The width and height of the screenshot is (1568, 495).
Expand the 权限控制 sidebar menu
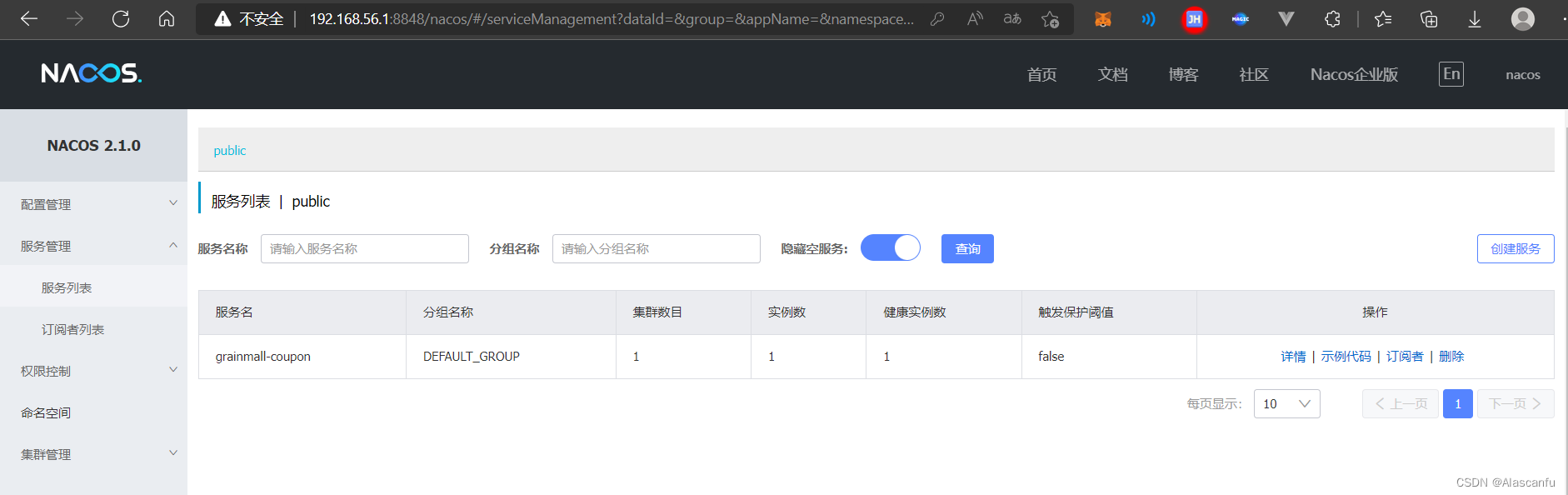pos(93,370)
